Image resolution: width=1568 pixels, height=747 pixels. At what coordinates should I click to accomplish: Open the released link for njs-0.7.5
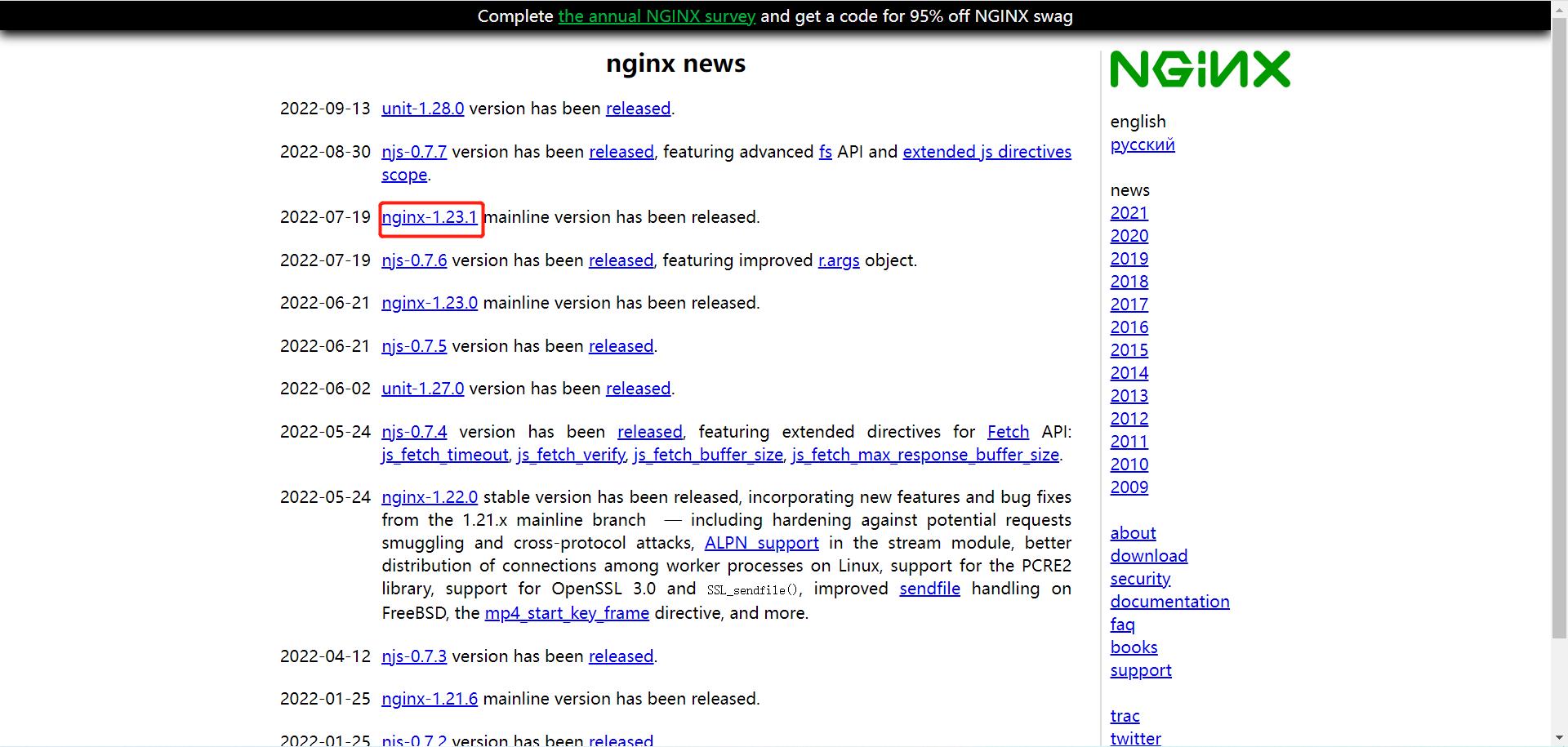point(621,346)
